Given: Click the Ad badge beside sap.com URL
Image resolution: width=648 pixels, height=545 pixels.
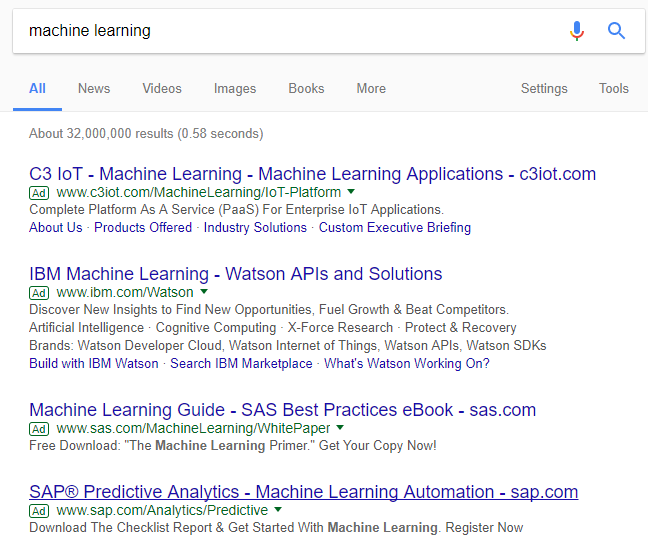Looking at the screenshot, I should point(39,511).
